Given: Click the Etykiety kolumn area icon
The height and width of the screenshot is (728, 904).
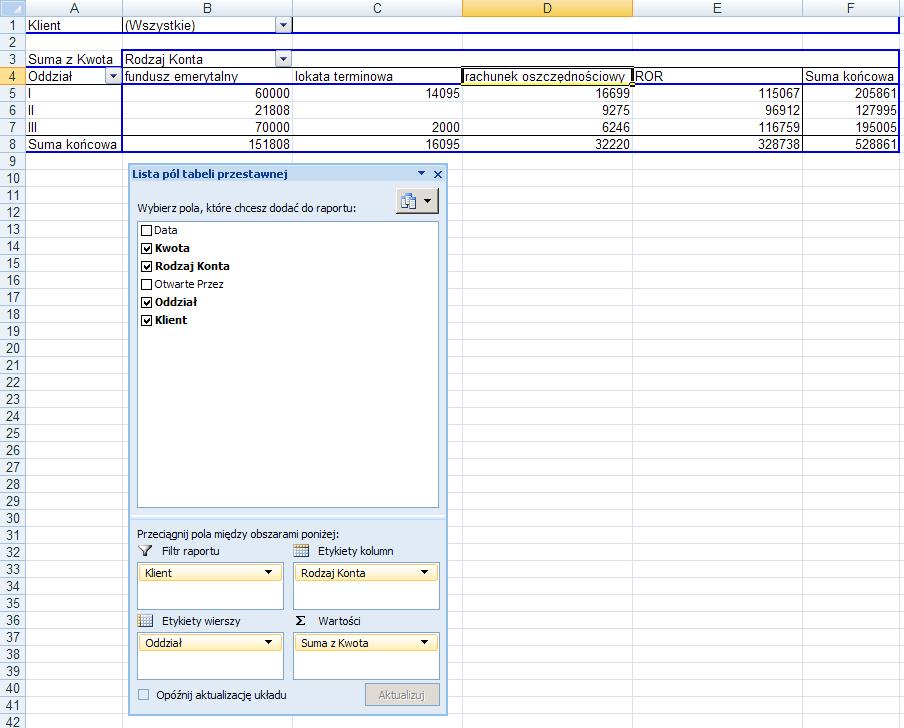Looking at the screenshot, I should 301,550.
